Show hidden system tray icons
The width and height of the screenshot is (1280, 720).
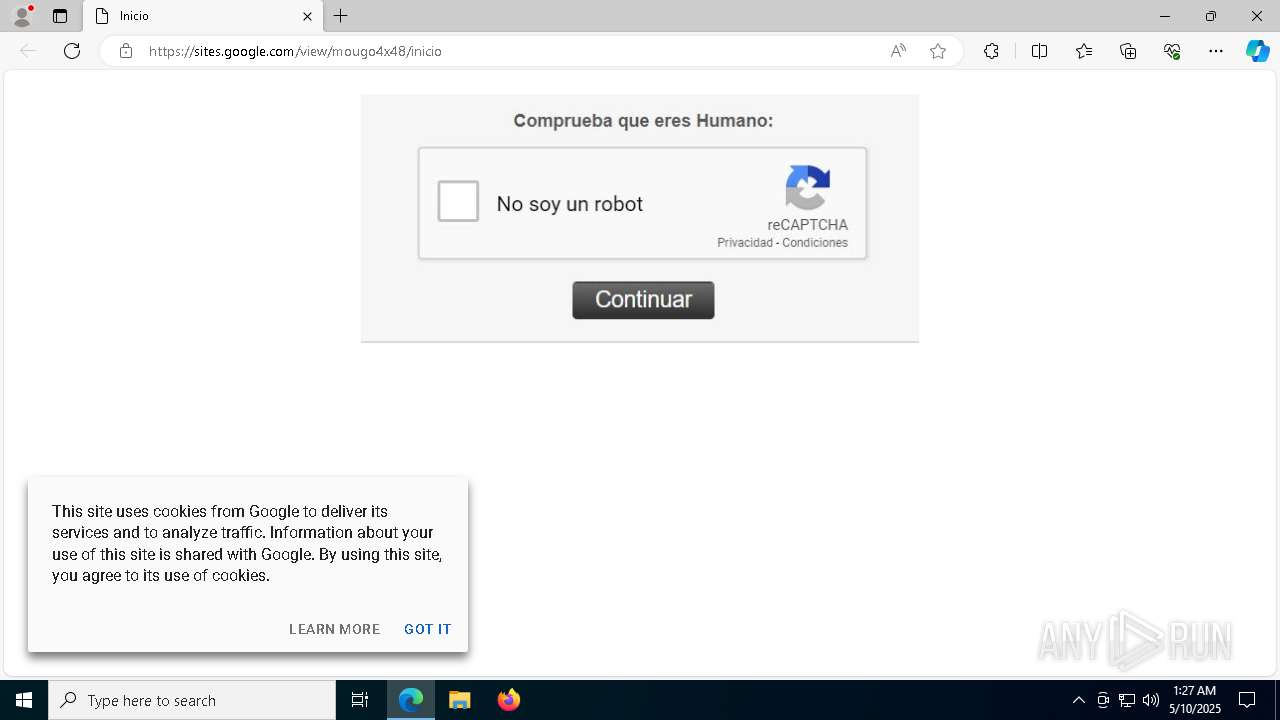tap(1078, 700)
